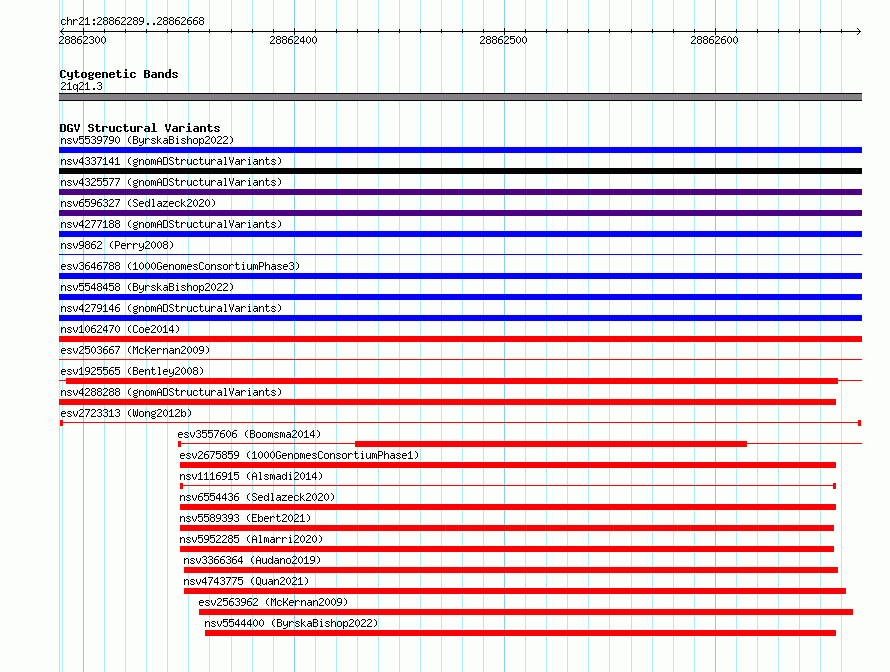The width and height of the screenshot is (890, 672).
Task: Click the esv2563962 (McKernan2009) label
Action: click(x=273, y=602)
